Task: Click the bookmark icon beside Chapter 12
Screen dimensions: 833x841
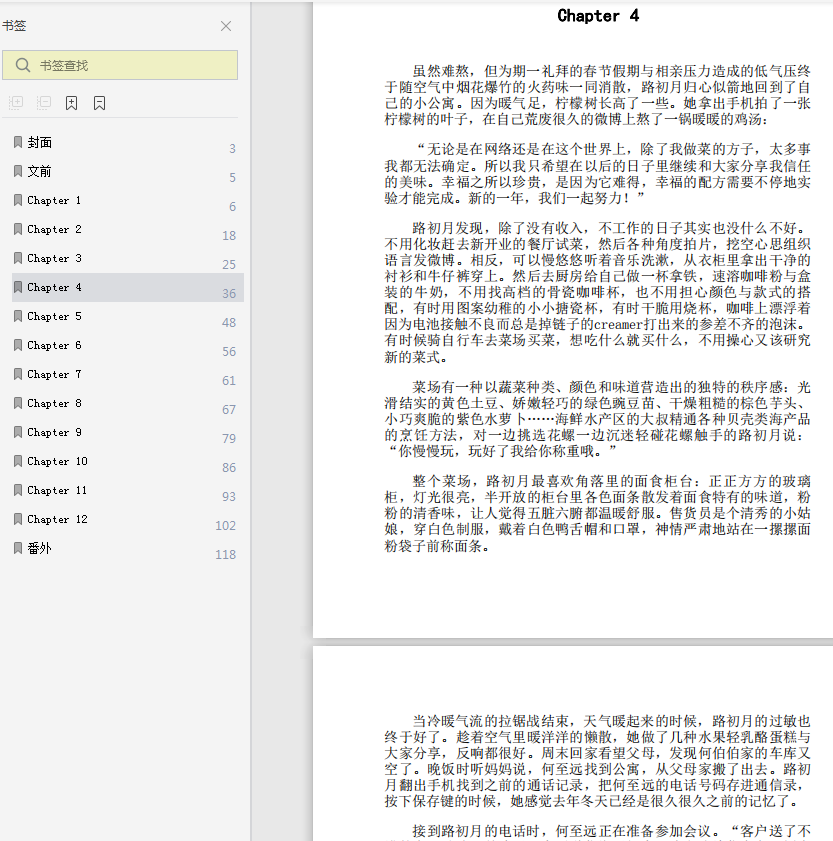Action: point(18,519)
